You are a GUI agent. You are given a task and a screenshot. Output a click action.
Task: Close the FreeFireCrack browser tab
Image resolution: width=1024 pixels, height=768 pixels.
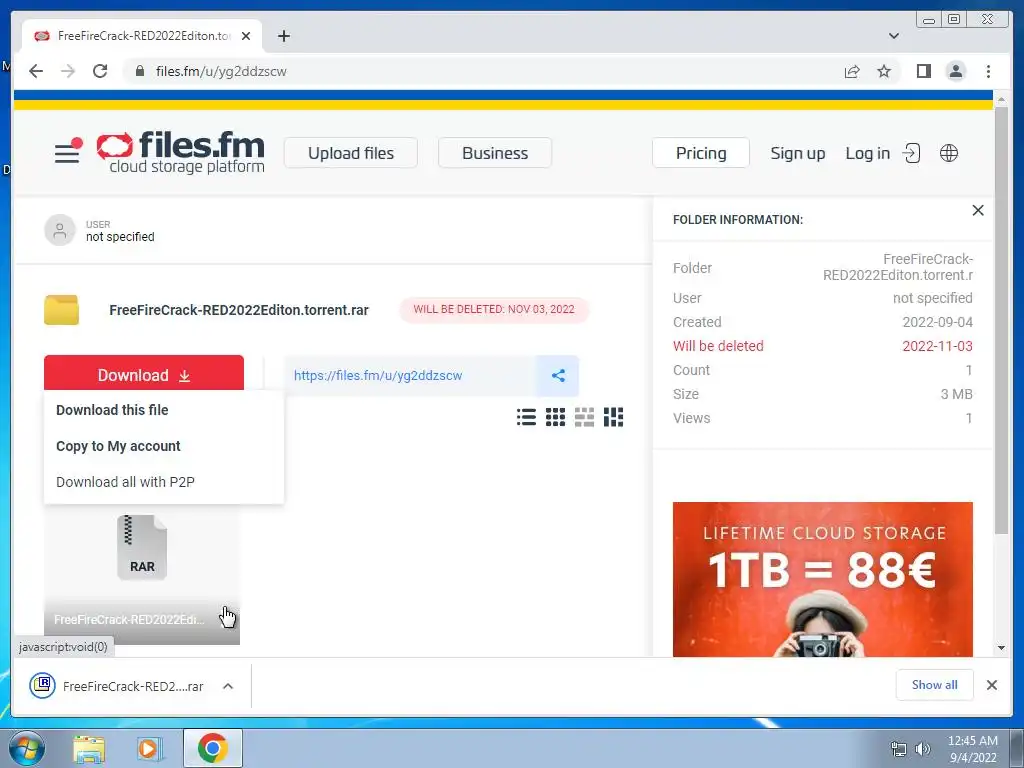click(246, 36)
